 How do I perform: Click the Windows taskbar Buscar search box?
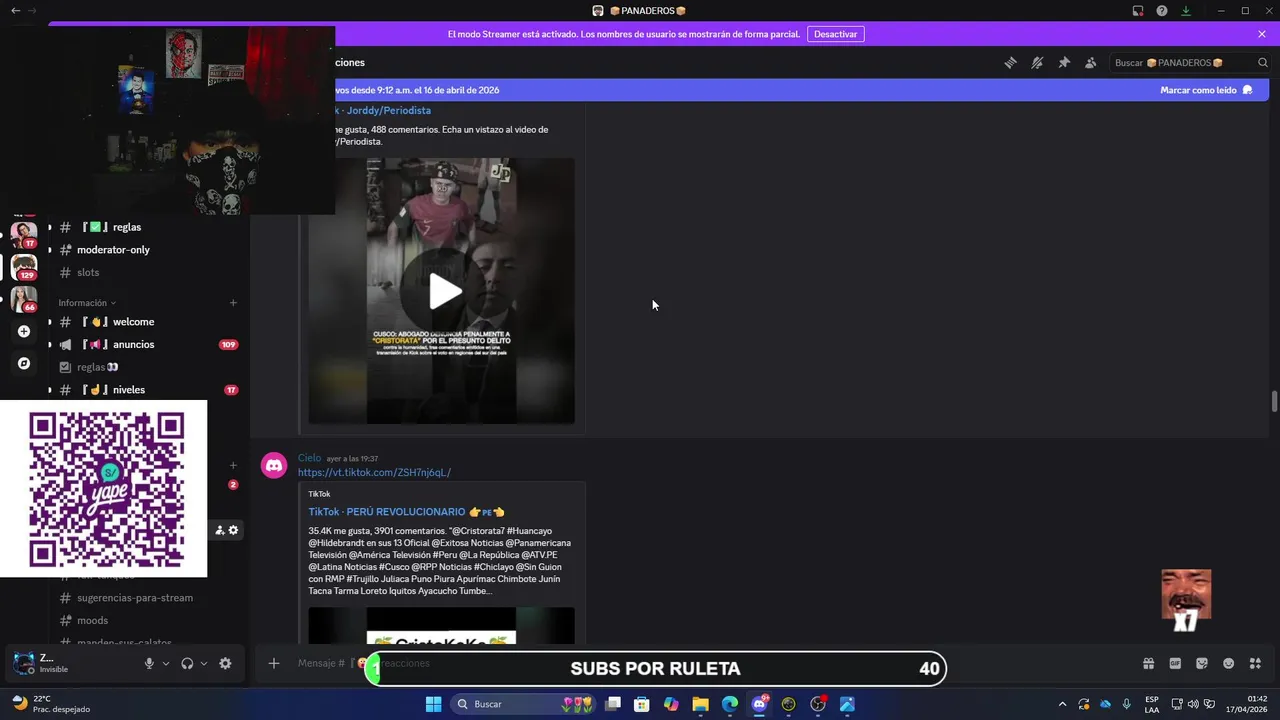pyautogui.click(x=523, y=704)
